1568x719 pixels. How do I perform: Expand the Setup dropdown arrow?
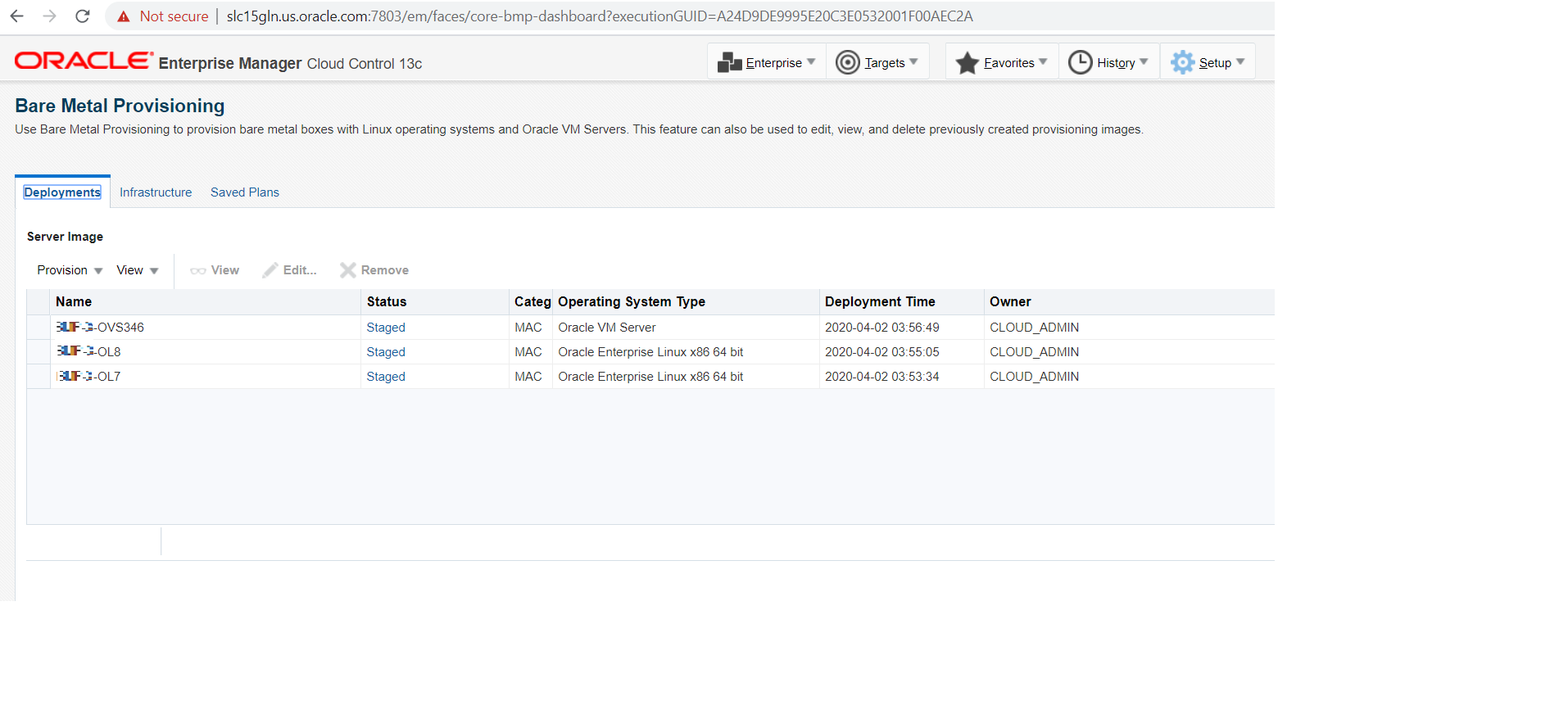[1240, 61]
